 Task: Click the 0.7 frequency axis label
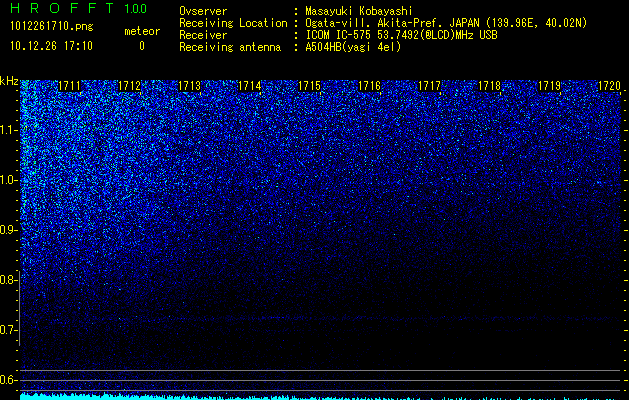point(9,330)
